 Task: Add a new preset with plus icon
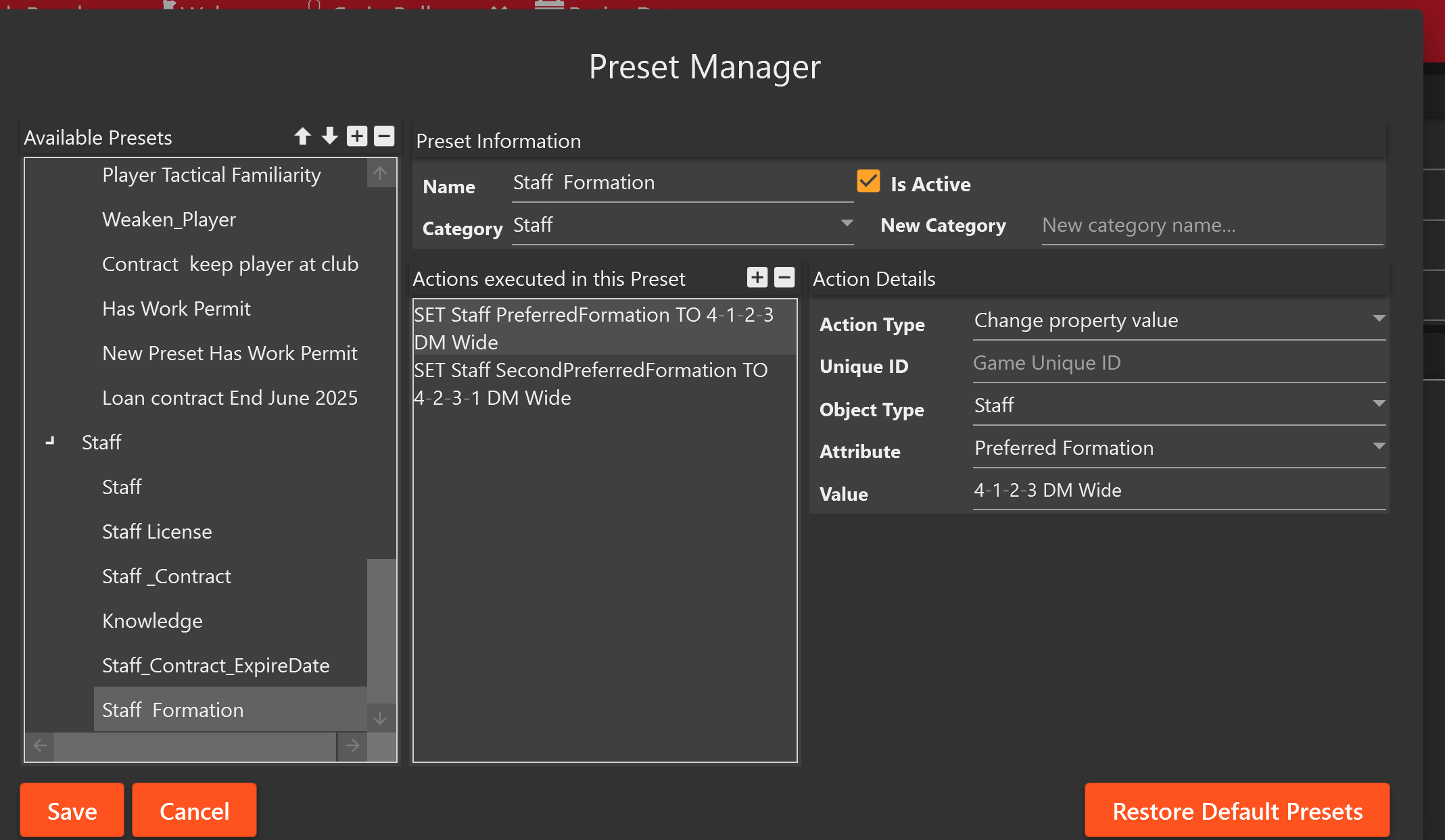point(357,137)
